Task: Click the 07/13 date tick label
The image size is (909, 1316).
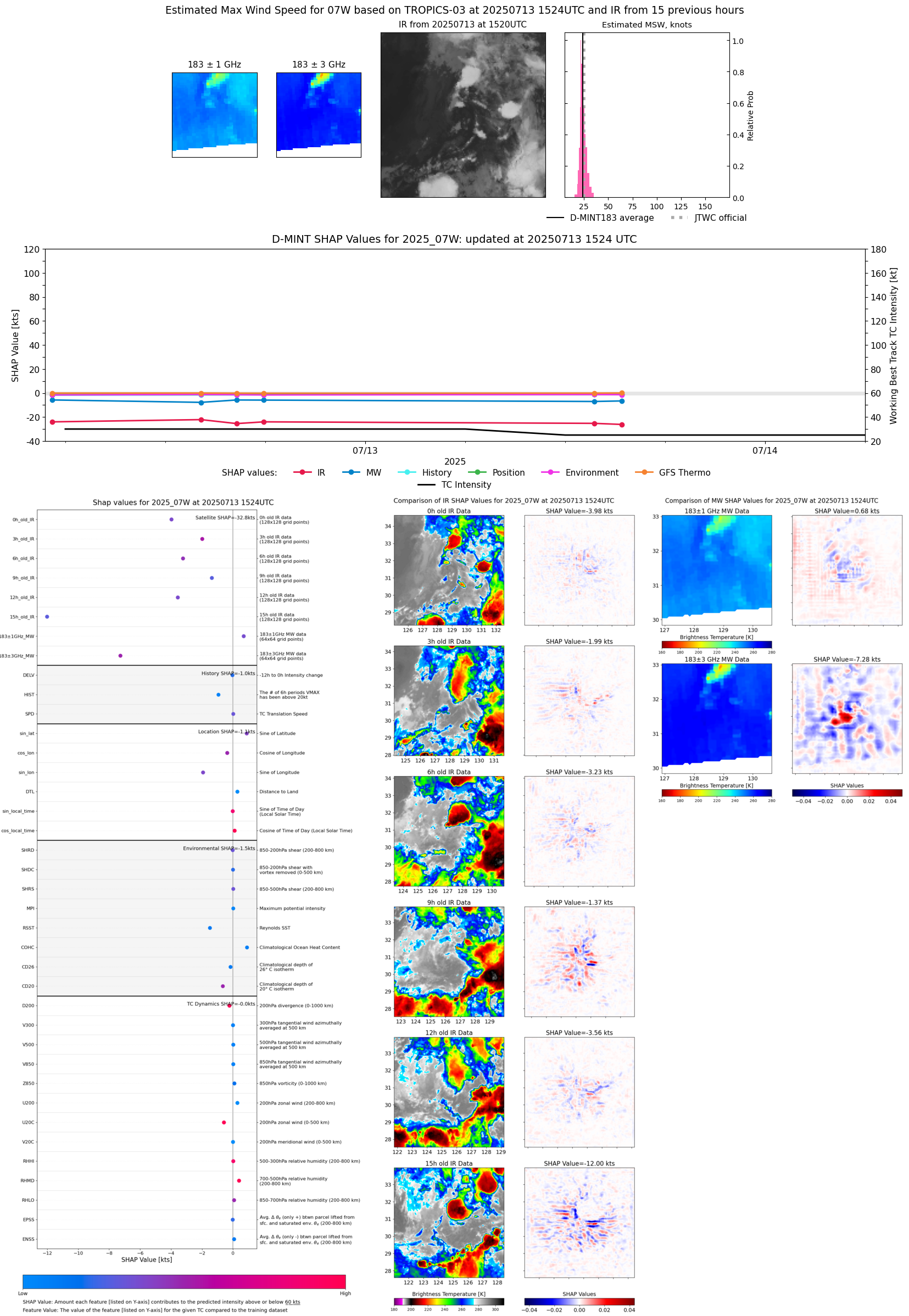Action: point(365,450)
